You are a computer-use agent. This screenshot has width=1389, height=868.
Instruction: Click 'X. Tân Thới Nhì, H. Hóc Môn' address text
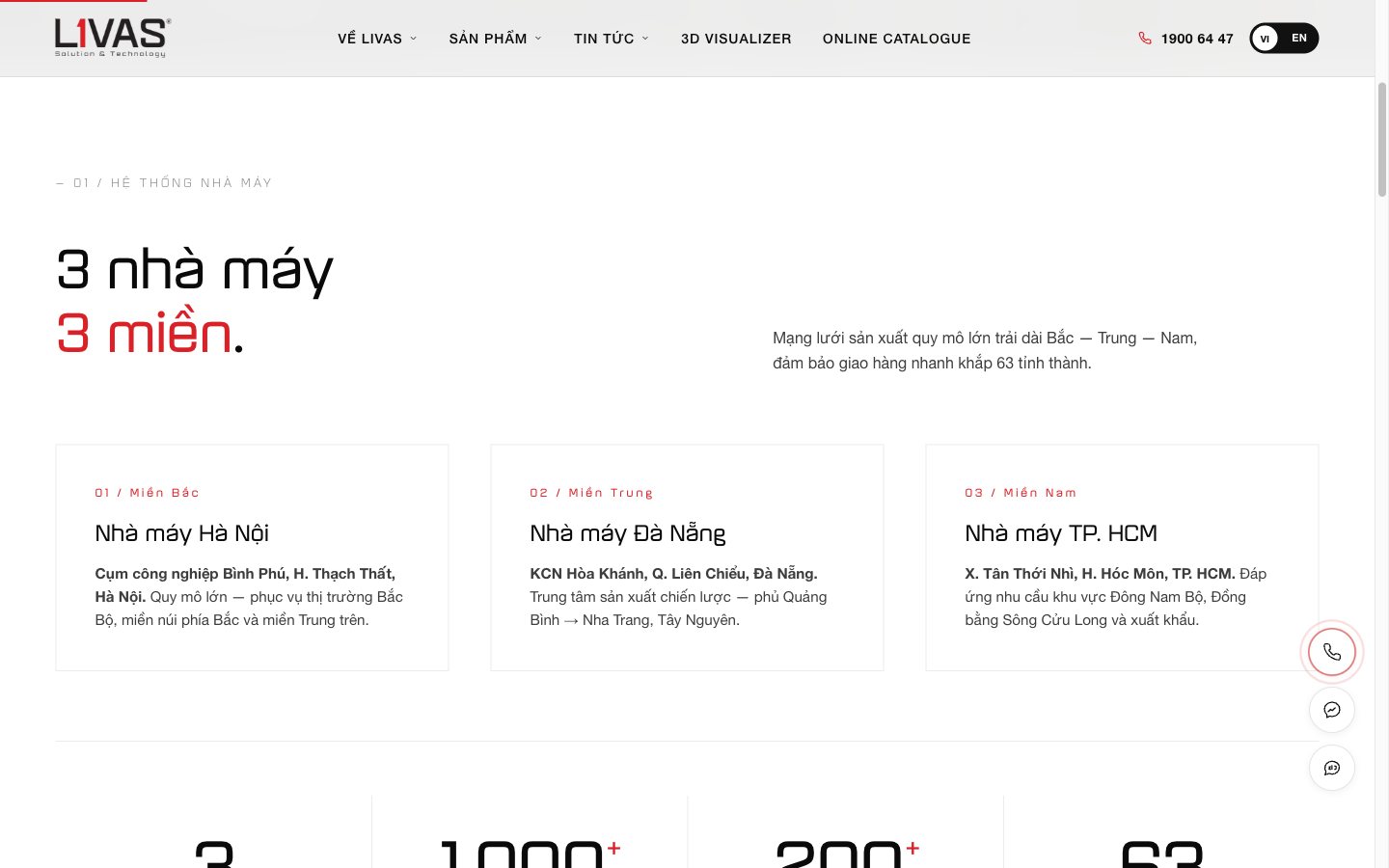[x=1100, y=574]
